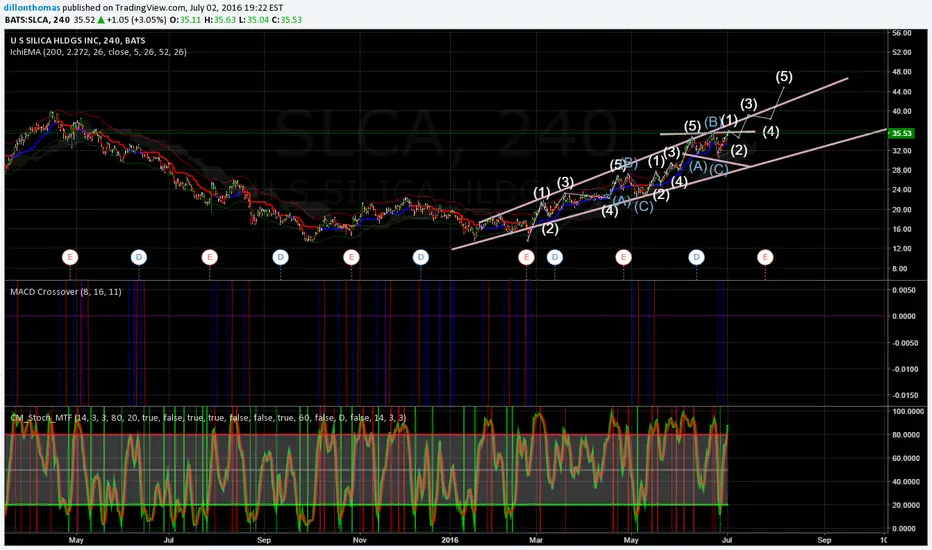This screenshot has height=550, width=932.
Task: Select the U S SILICA HLDGS INC chart title
Action: pyautogui.click(x=78, y=40)
